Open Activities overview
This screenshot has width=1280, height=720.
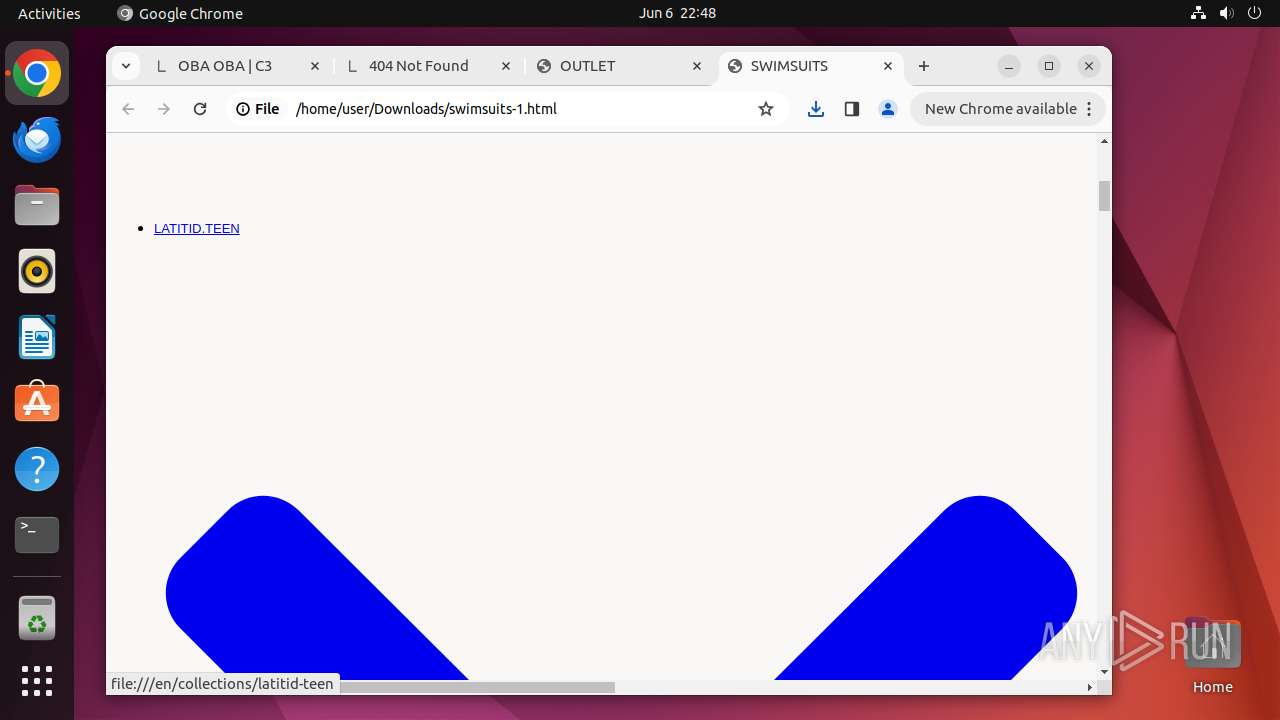pos(49,13)
